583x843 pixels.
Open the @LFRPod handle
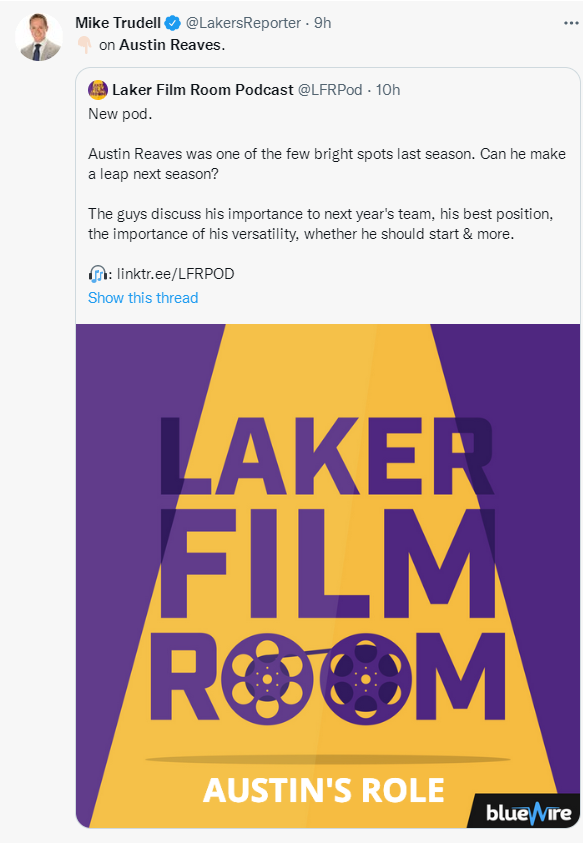click(330, 90)
